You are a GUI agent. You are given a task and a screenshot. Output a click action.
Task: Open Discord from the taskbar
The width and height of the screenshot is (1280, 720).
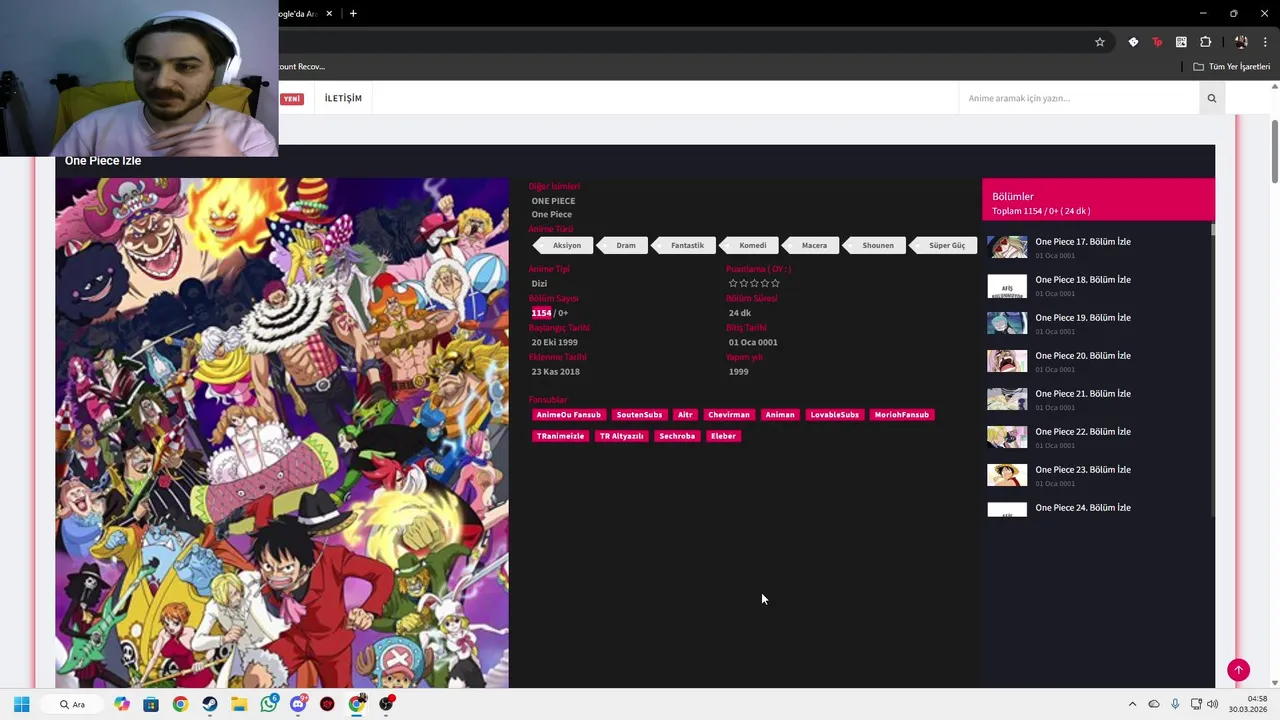298,704
